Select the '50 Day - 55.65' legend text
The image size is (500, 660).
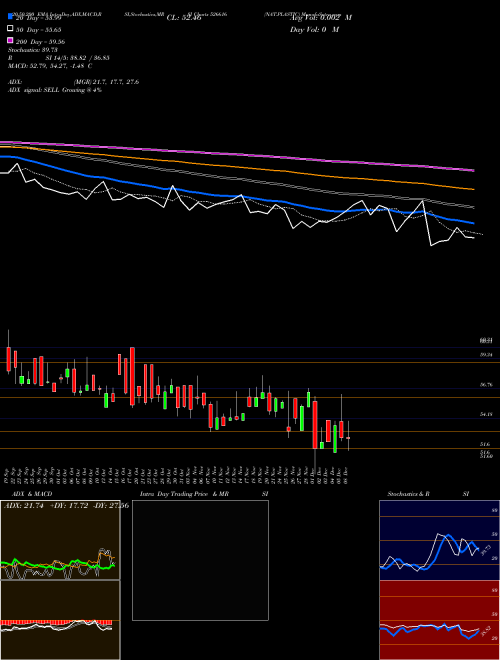pyautogui.click(x=39, y=30)
